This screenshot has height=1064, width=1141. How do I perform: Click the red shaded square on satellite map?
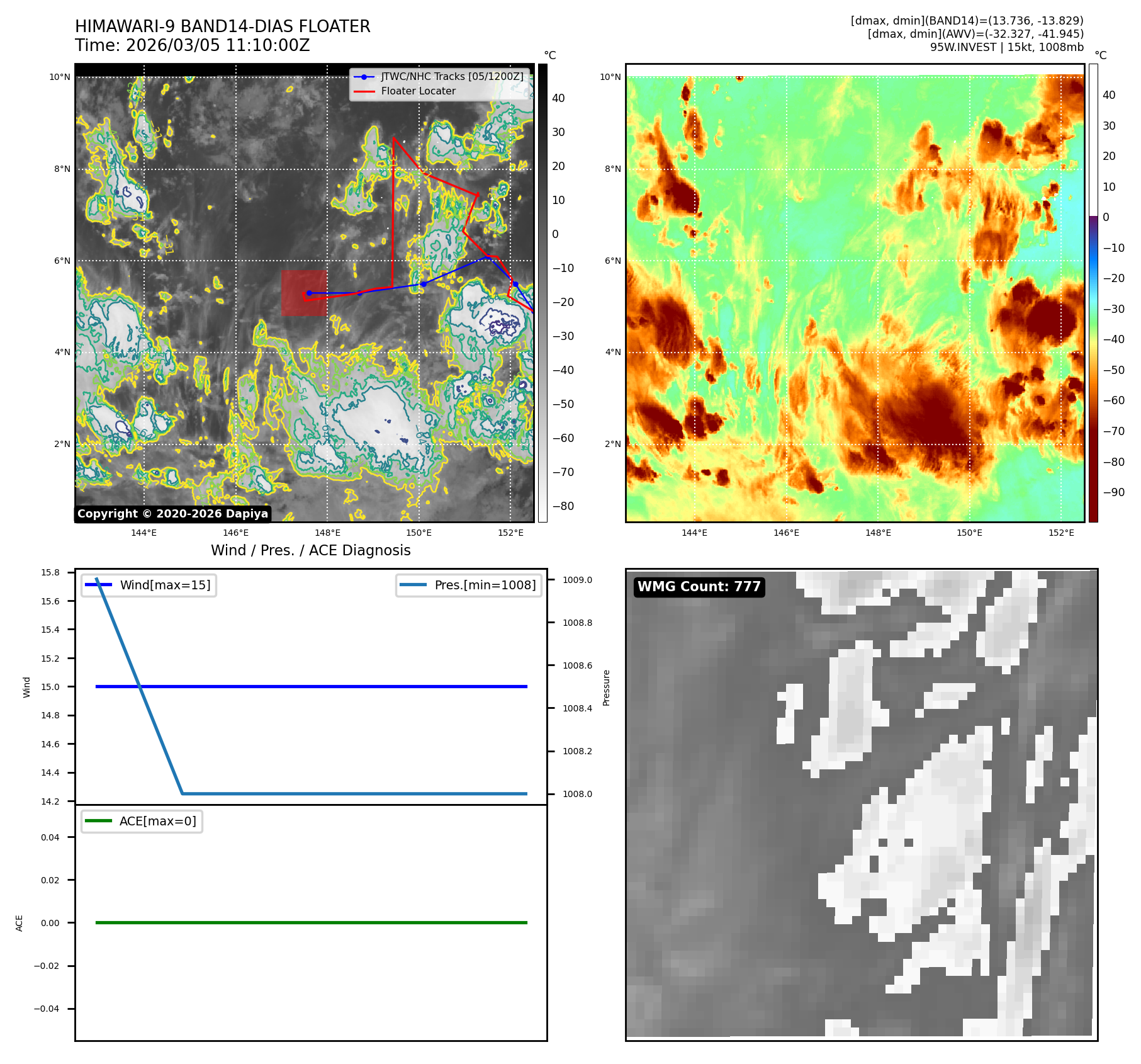(304, 293)
